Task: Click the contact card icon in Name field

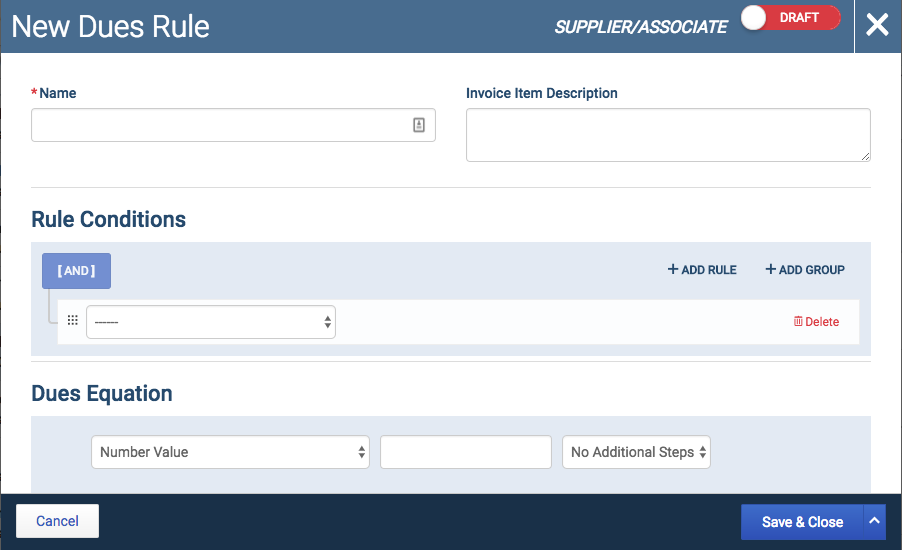Action: coord(419,125)
